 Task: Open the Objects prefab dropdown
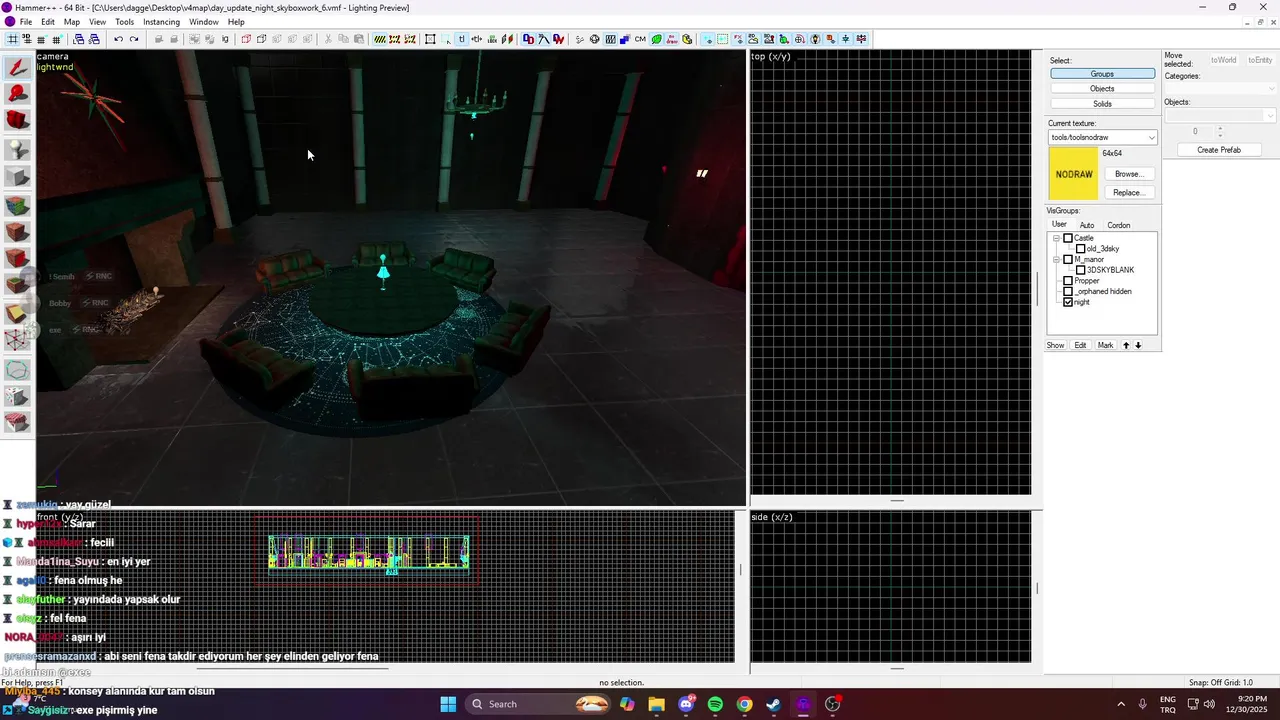tap(1271, 116)
